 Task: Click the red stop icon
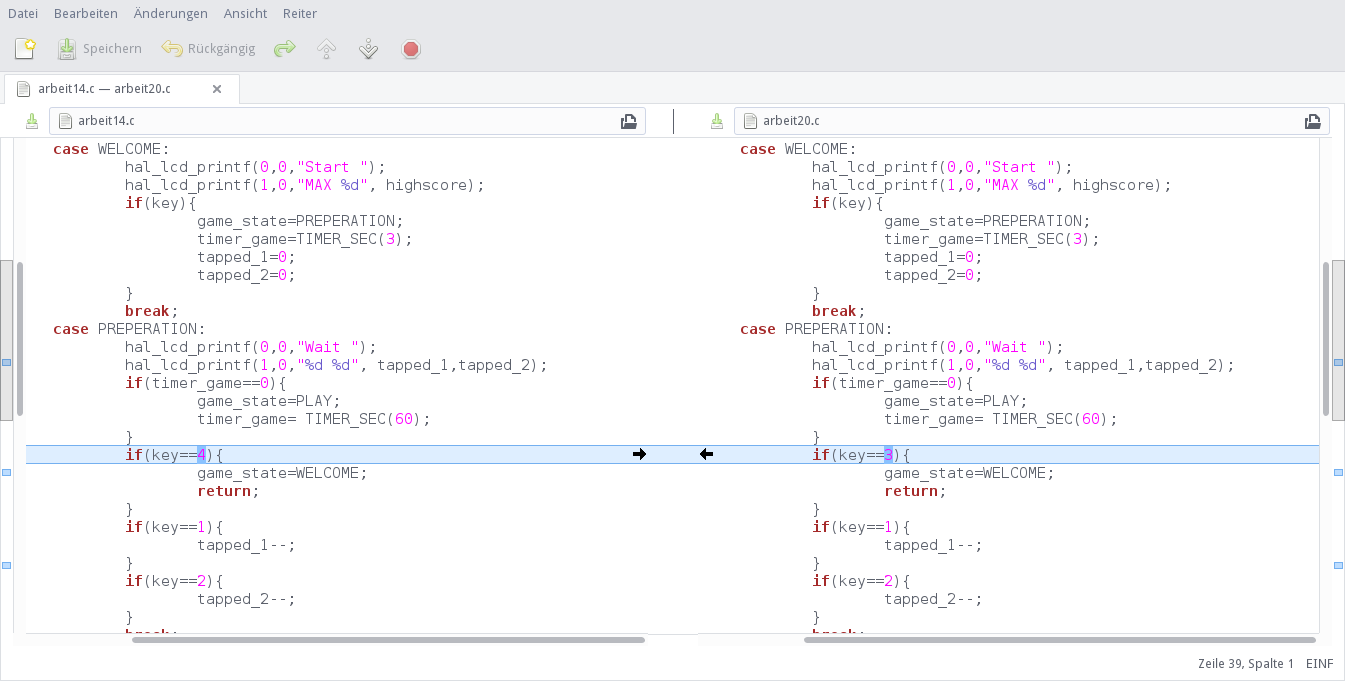pos(410,48)
